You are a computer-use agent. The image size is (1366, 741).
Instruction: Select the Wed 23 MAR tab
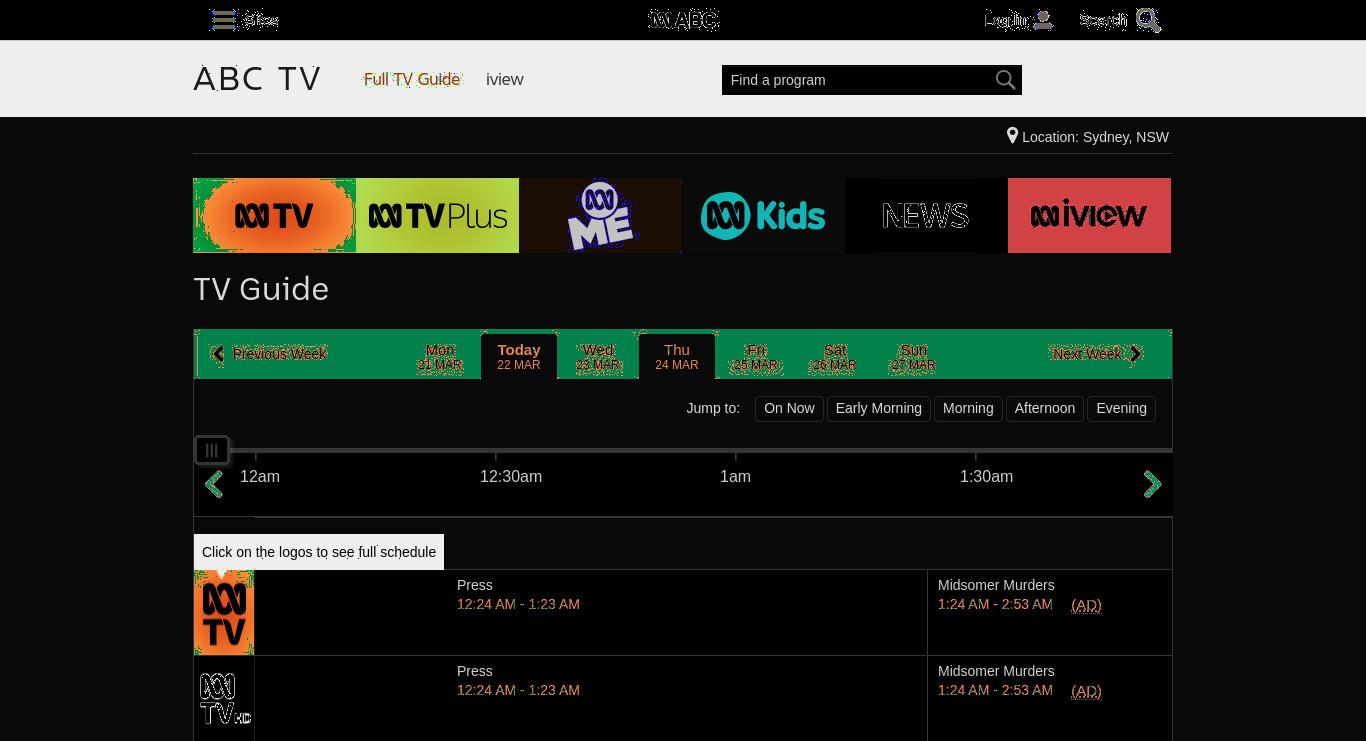click(598, 357)
